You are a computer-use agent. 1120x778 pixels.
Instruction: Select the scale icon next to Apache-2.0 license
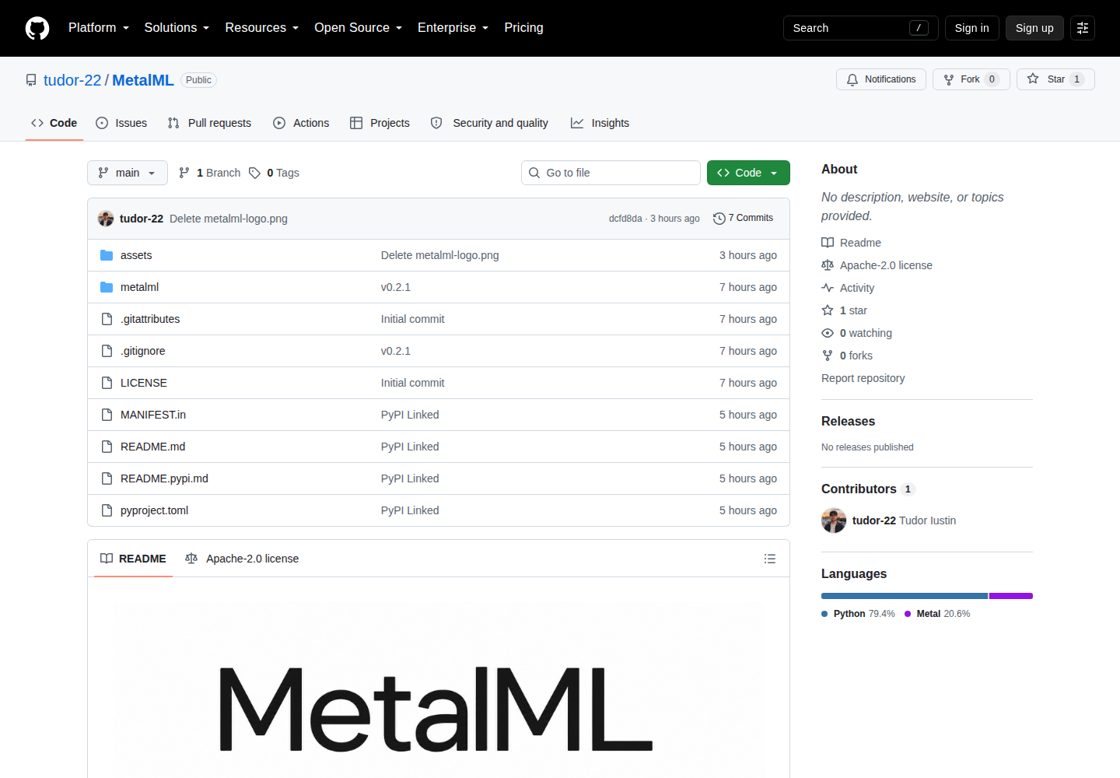(x=827, y=265)
